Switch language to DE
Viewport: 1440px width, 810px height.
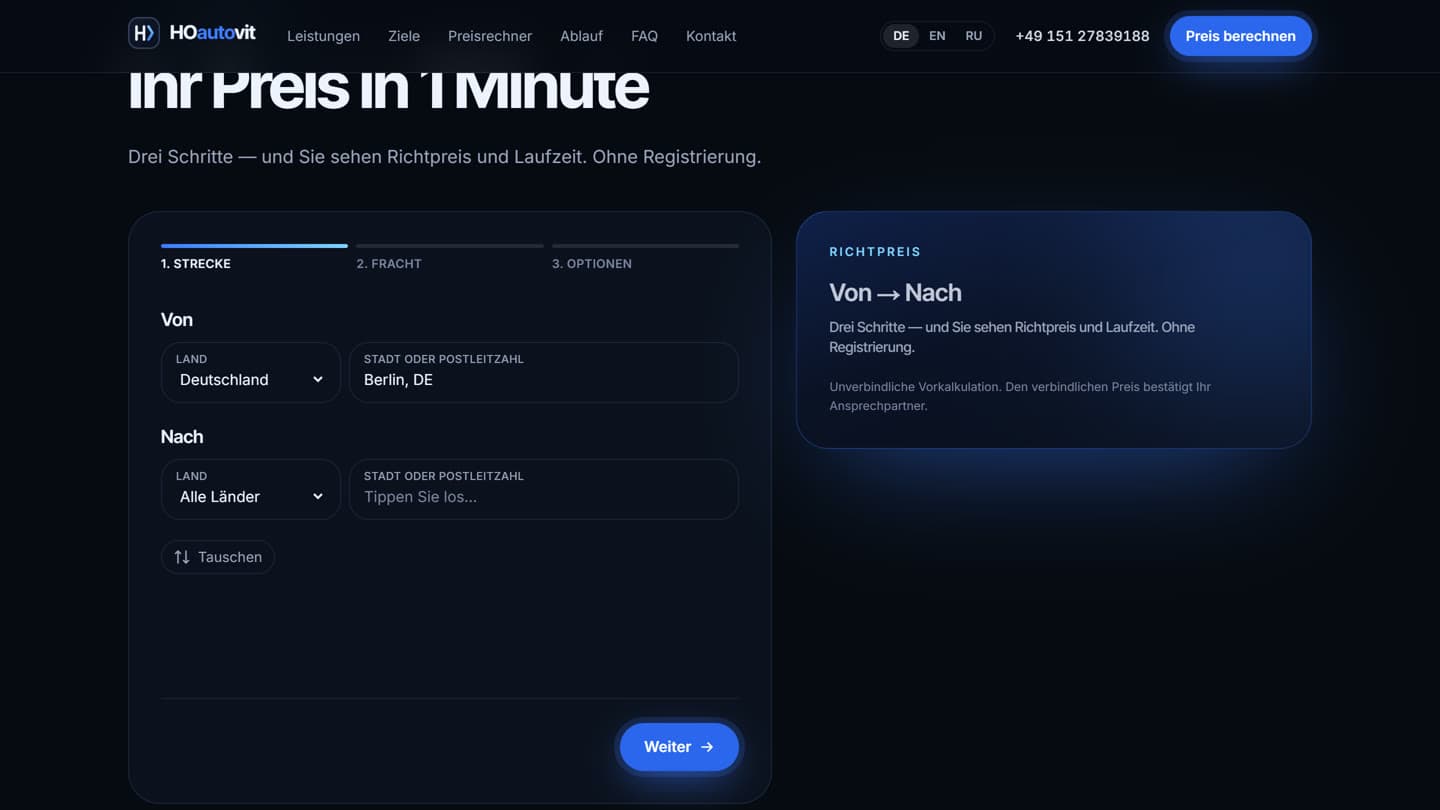tap(901, 36)
